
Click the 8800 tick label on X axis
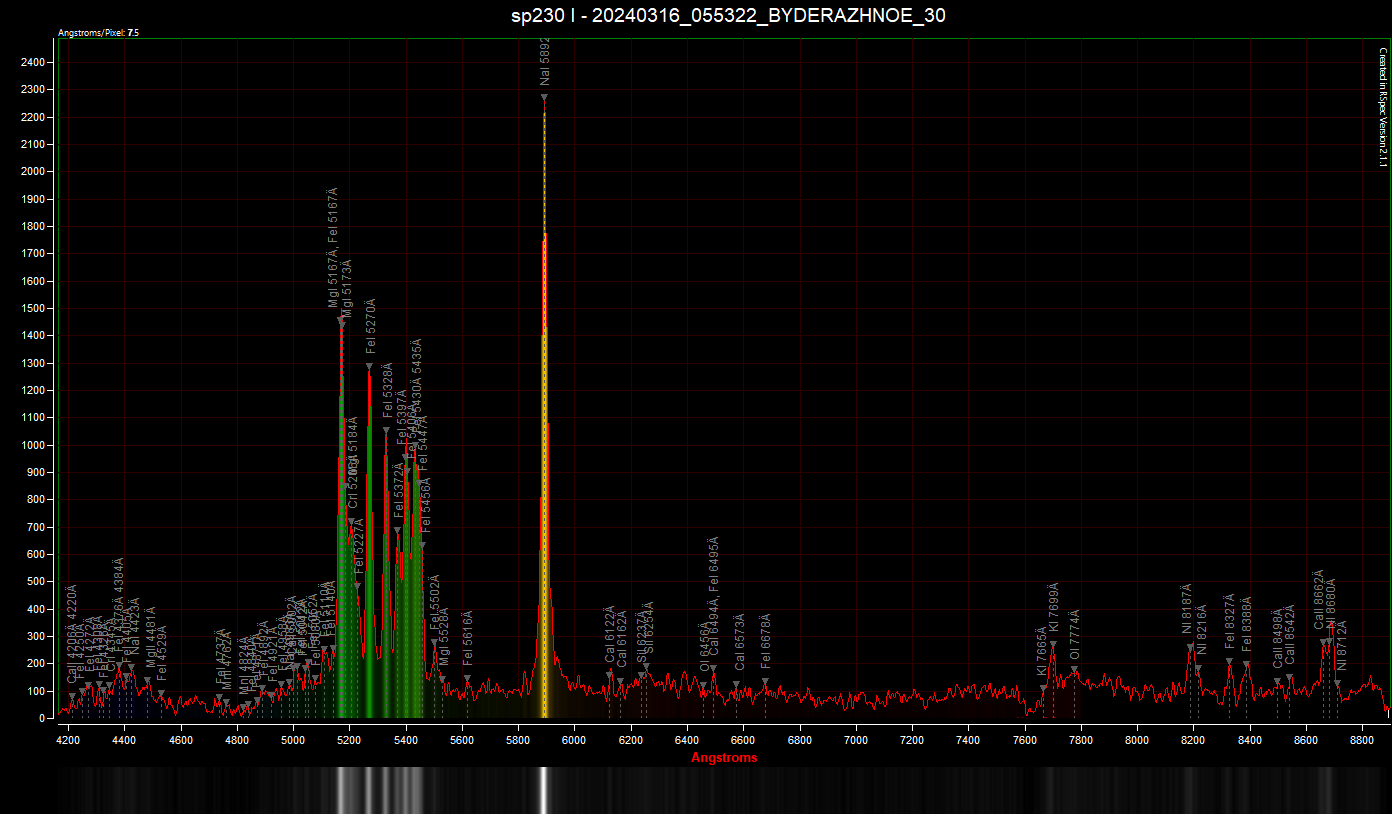(1362, 741)
